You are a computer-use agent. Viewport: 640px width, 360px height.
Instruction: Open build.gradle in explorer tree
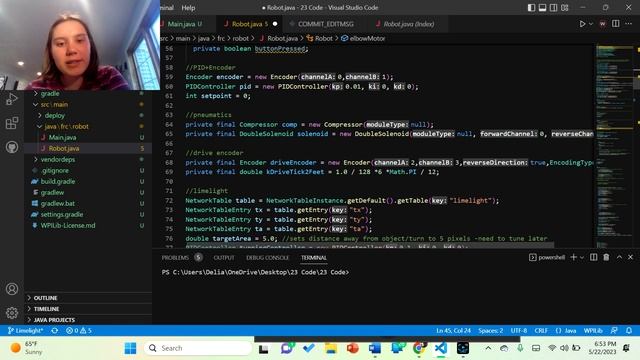tap(58, 182)
